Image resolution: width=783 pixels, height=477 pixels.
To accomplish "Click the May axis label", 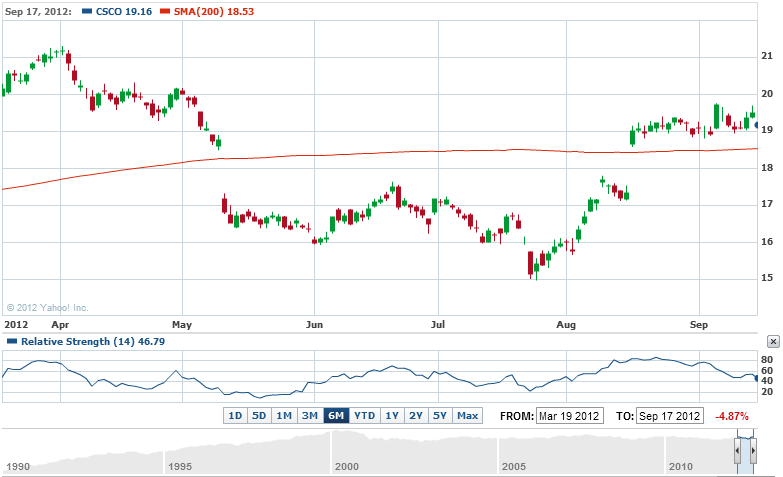I will [182, 325].
